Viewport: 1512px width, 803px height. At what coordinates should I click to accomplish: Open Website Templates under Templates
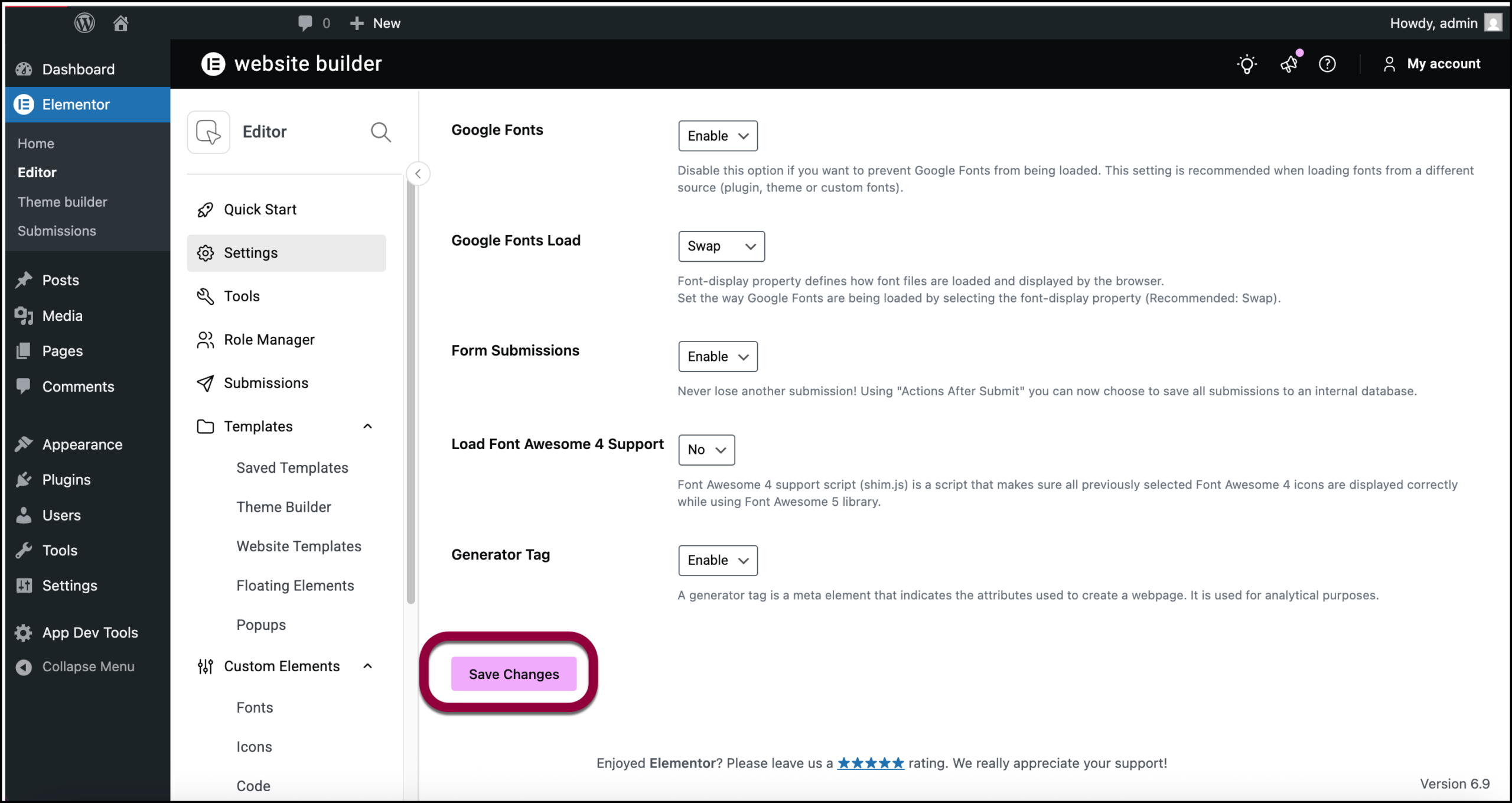[x=299, y=547]
